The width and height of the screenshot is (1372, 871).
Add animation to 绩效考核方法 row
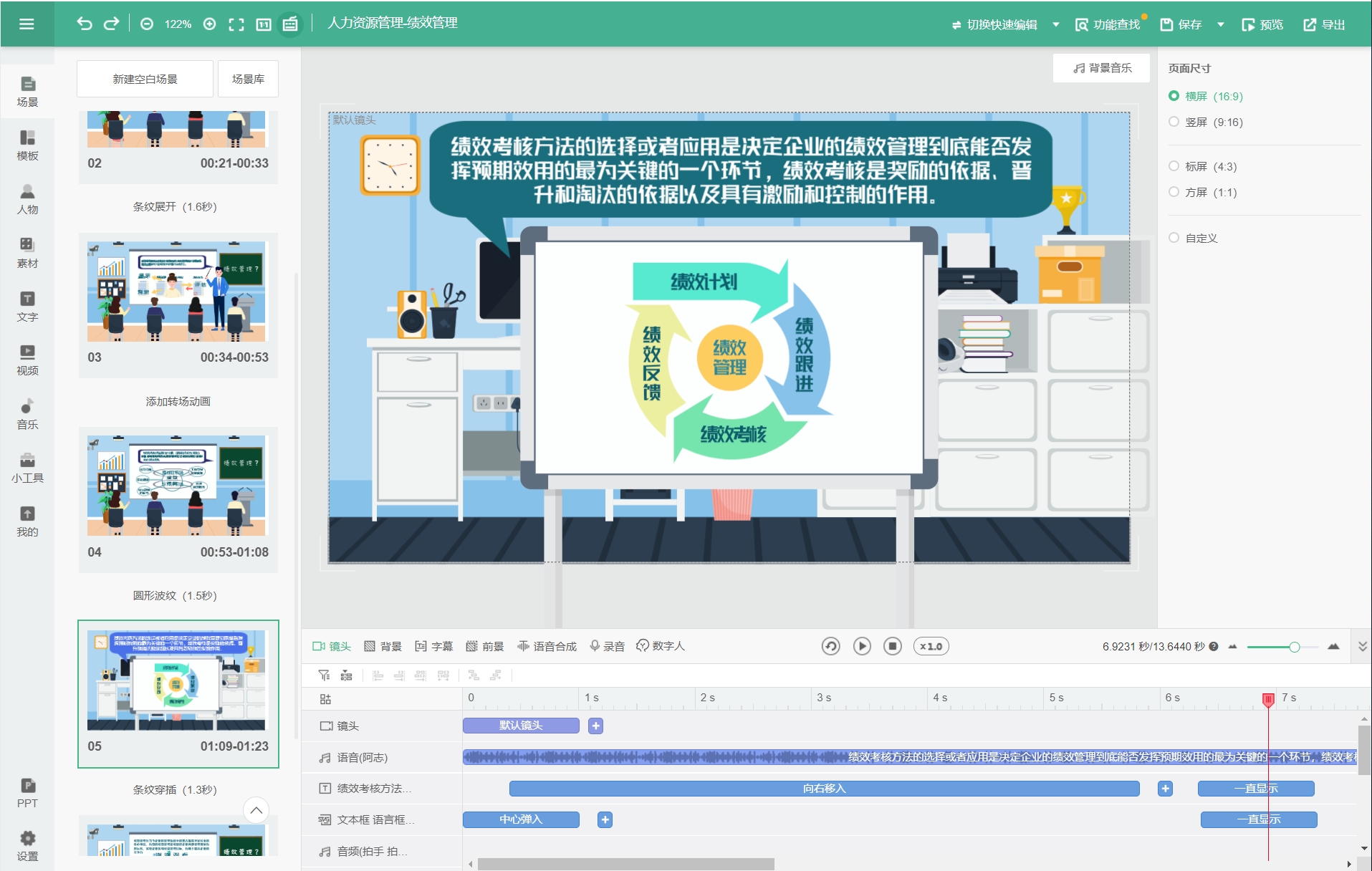[1166, 789]
